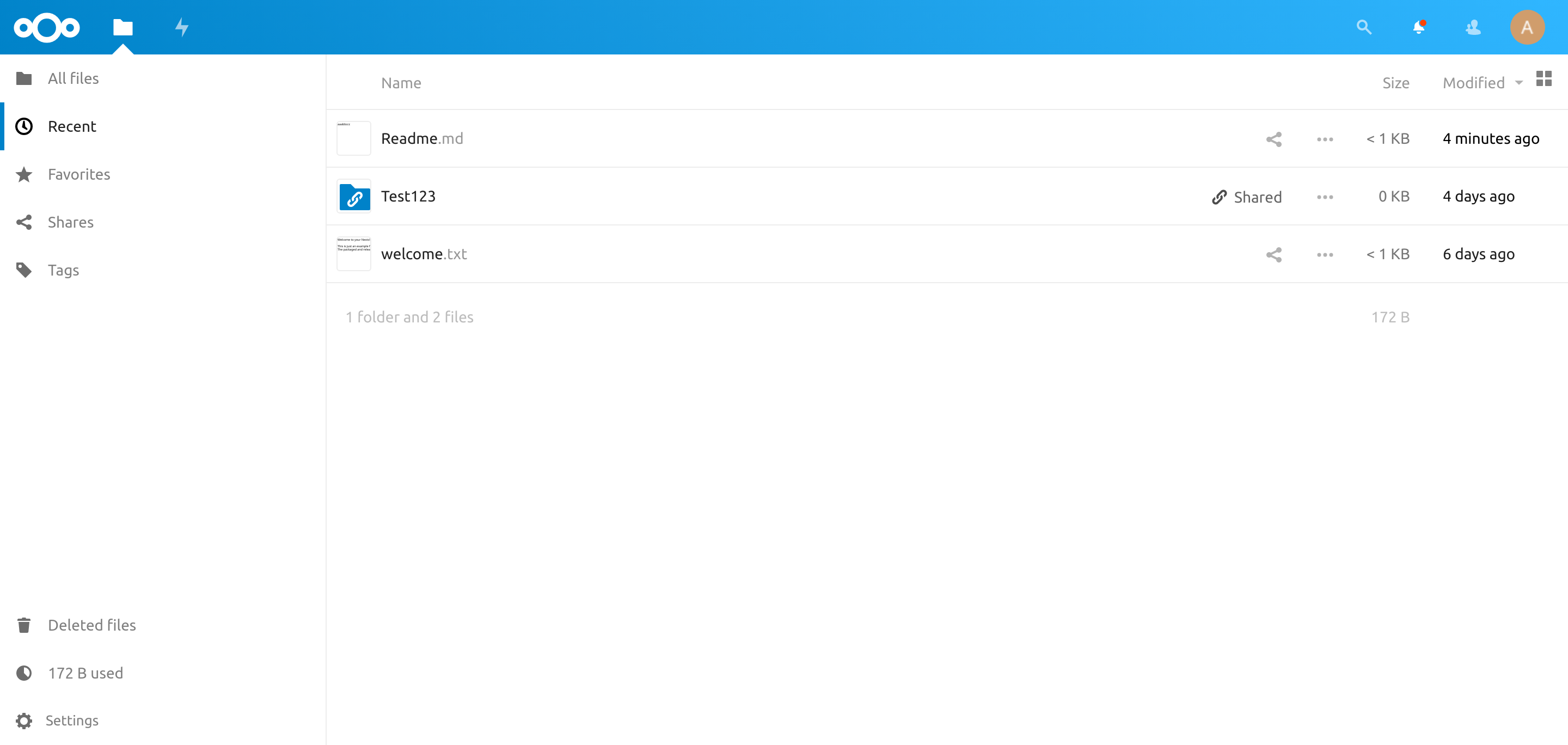Open the Contacts menu icon
Viewport: 1568px width, 745px height.
(x=1473, y=27)
